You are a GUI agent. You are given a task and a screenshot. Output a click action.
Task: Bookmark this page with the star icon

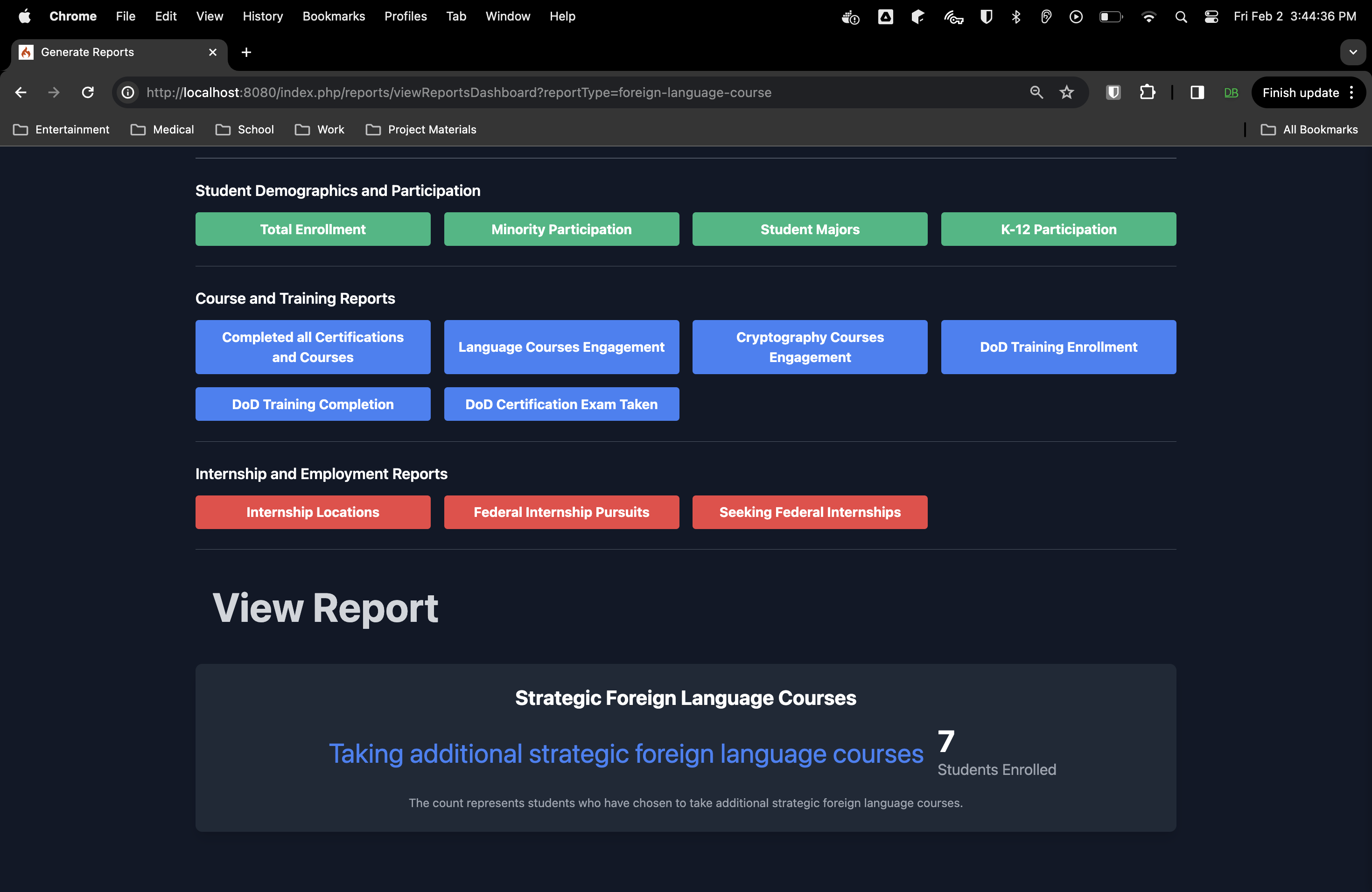tap(1066, 92)
